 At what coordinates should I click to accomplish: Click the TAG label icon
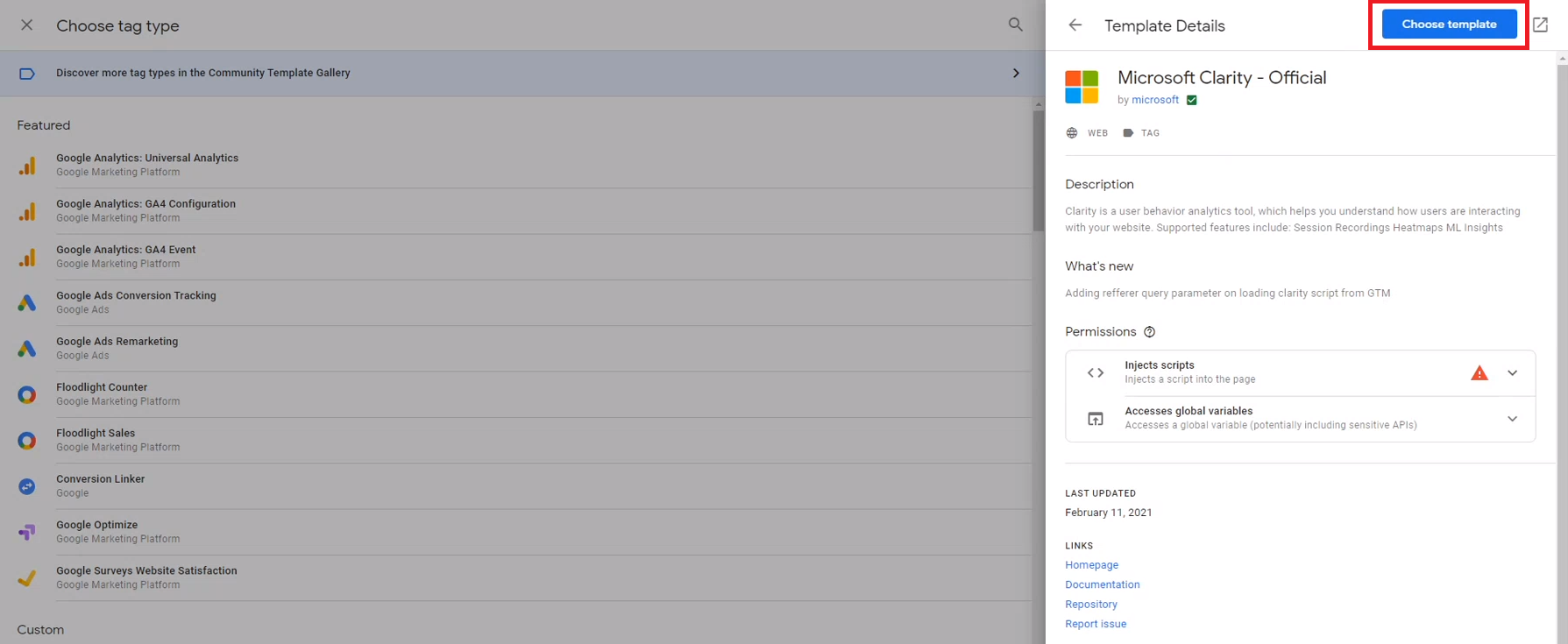(1128, 133)
